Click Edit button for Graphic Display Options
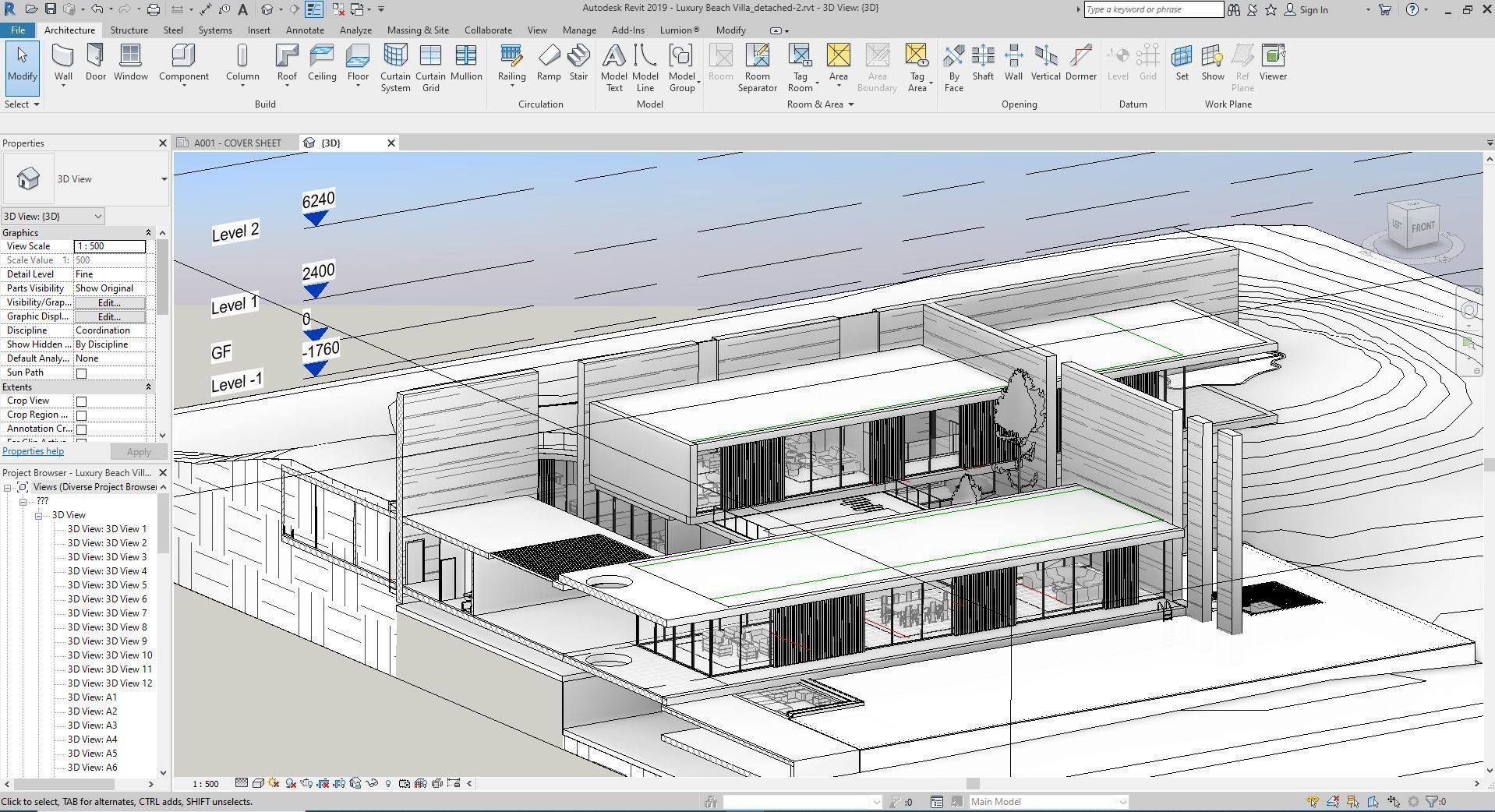The width and height of the screenshot is (1495, 812). tap(109, 317)
